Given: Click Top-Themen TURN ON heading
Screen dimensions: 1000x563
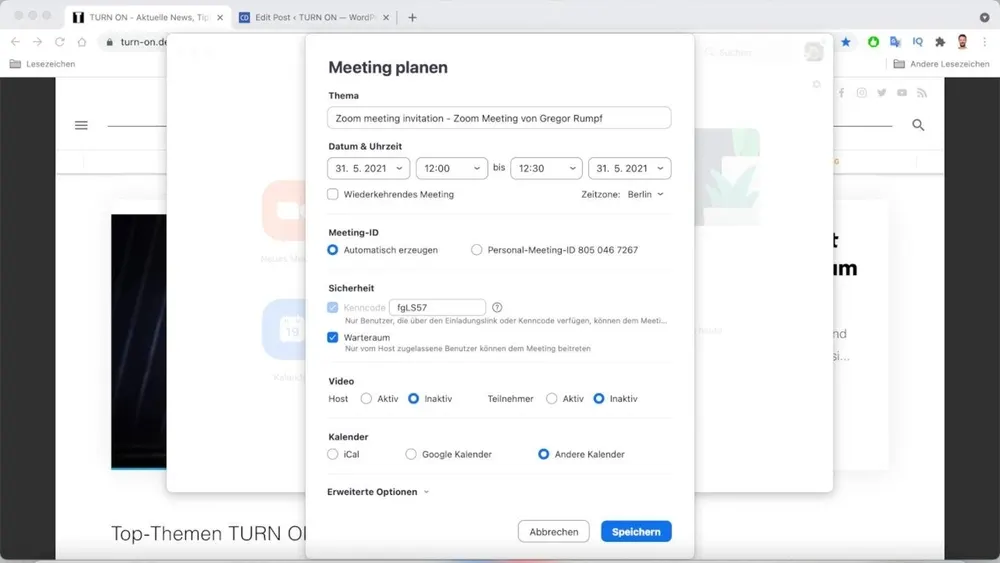Looking at the screenshot, I should click(x=208, y=533).
